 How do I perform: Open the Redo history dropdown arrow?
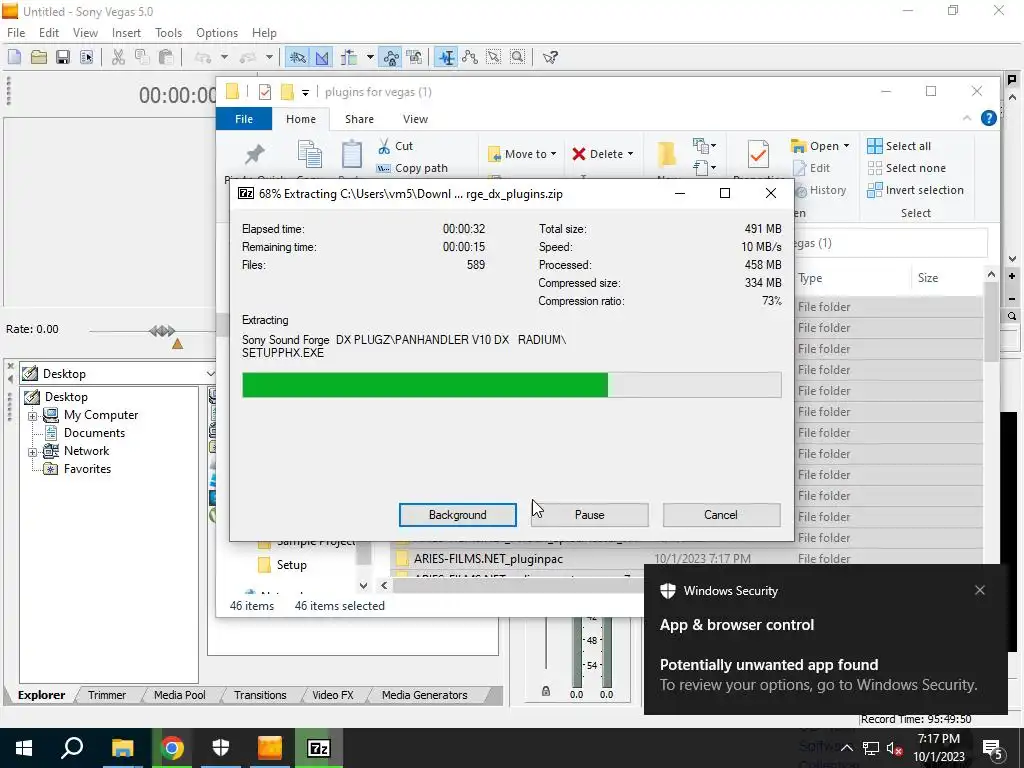coord(268,57)
